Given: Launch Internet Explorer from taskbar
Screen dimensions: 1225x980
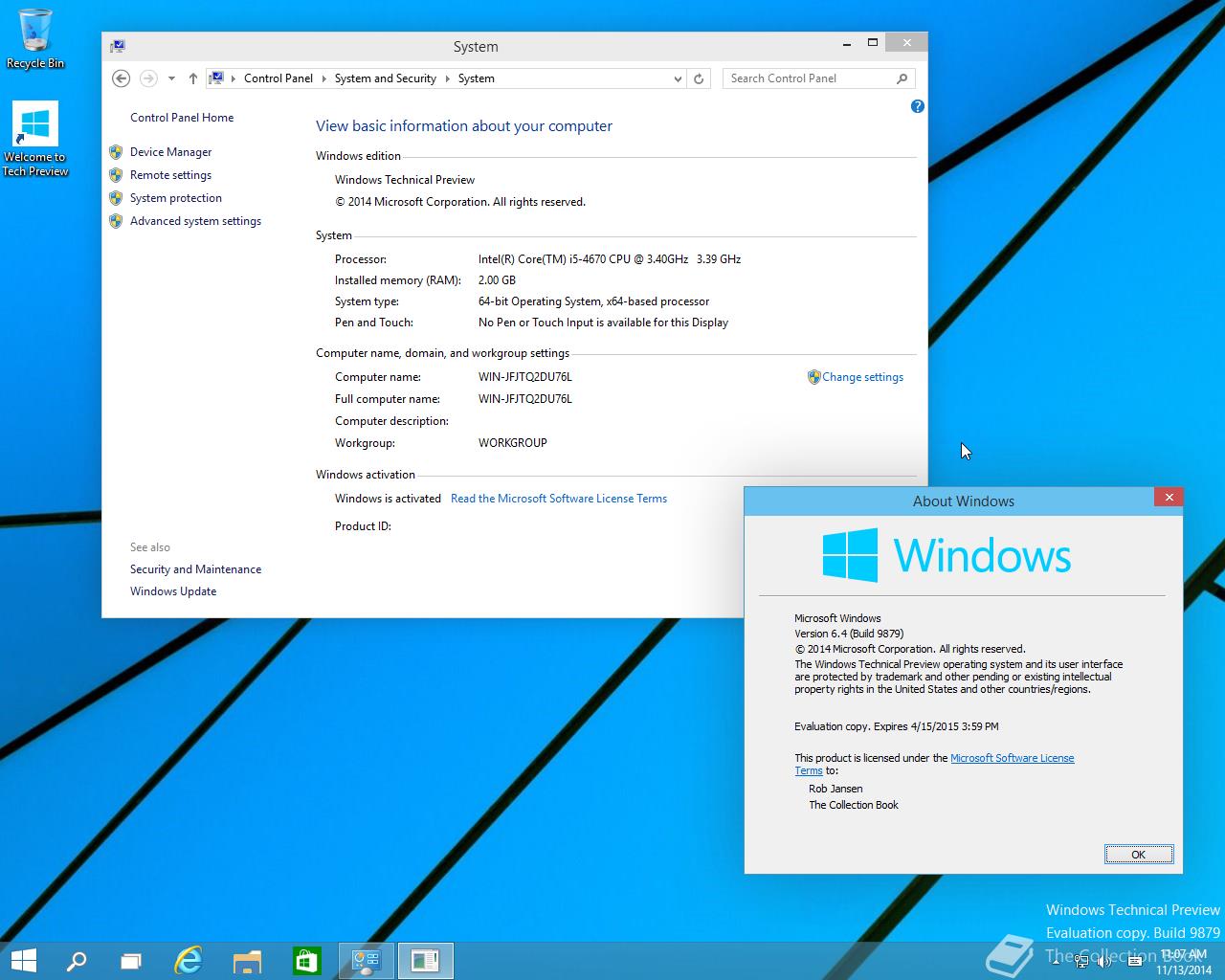Looking at the screenshot, I should [x=189, y=961].
